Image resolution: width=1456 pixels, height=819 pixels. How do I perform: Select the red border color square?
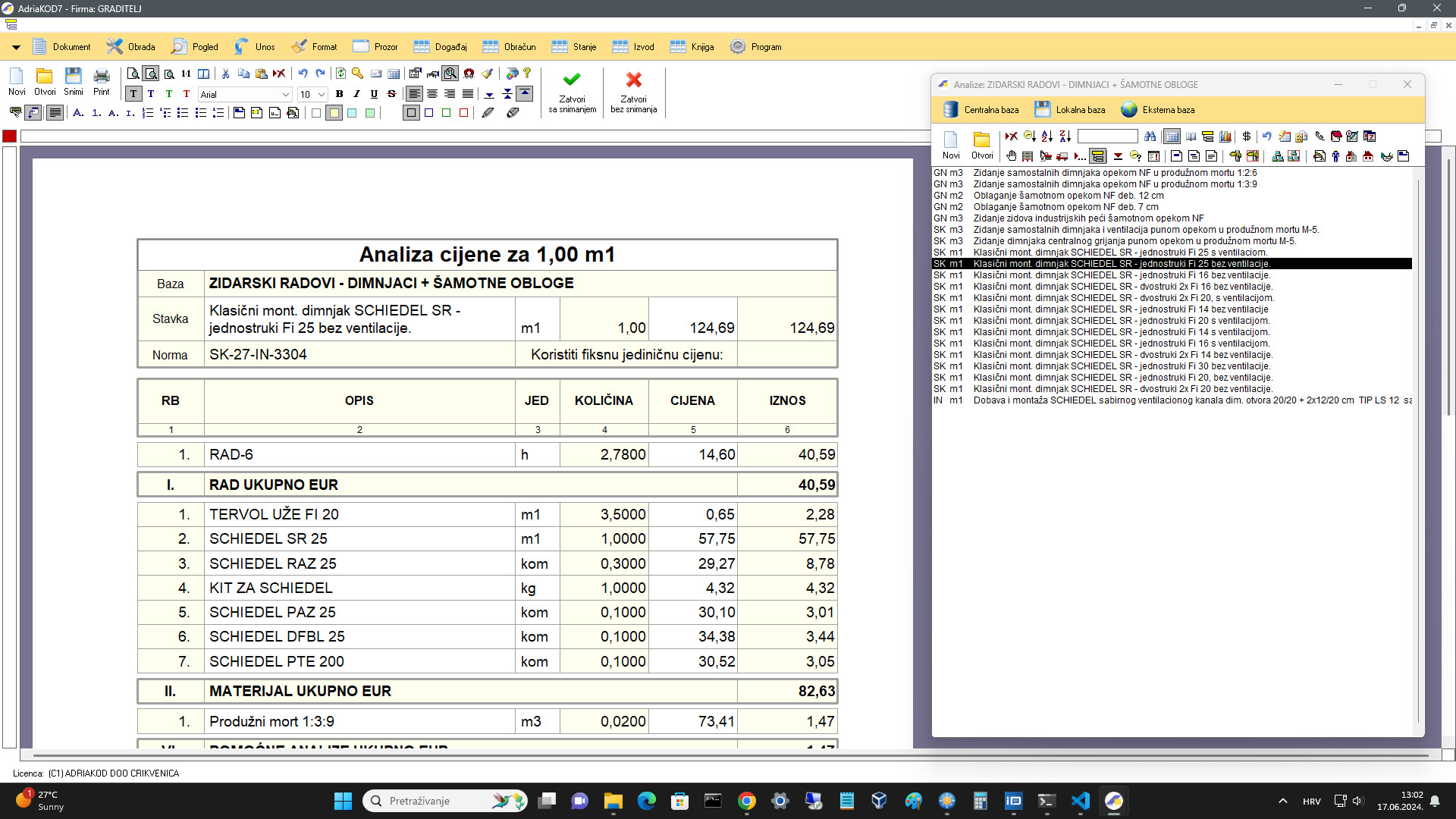click(x=464, y=113)
